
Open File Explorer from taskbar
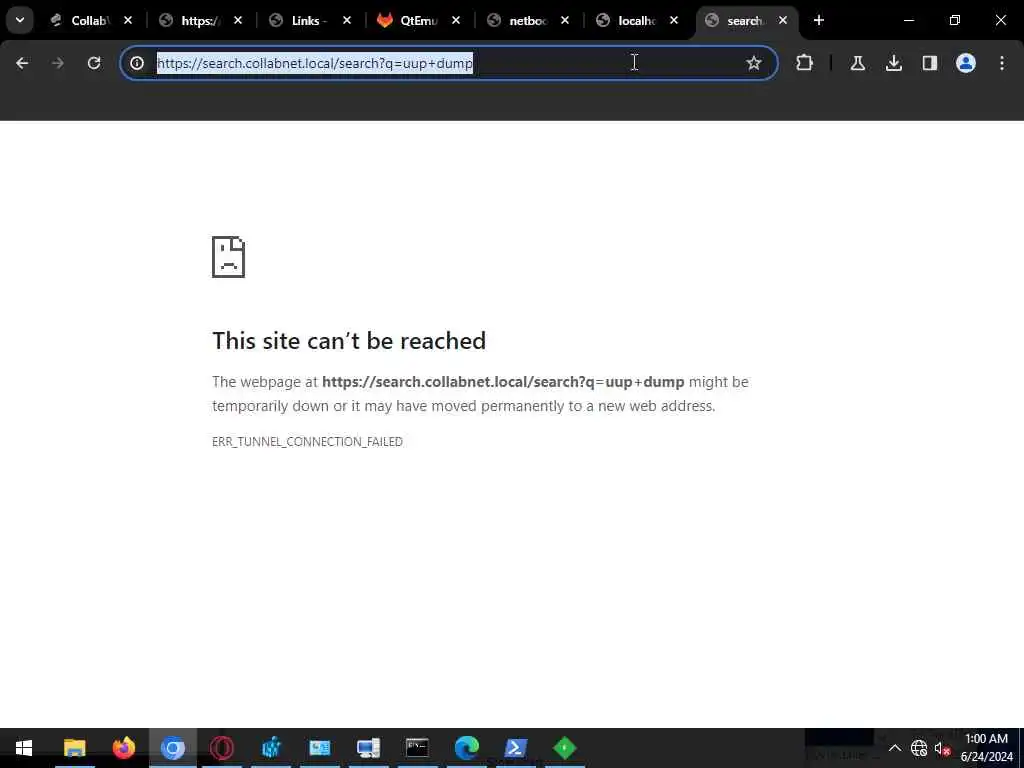pyautogui.click(x=74, y=748)
